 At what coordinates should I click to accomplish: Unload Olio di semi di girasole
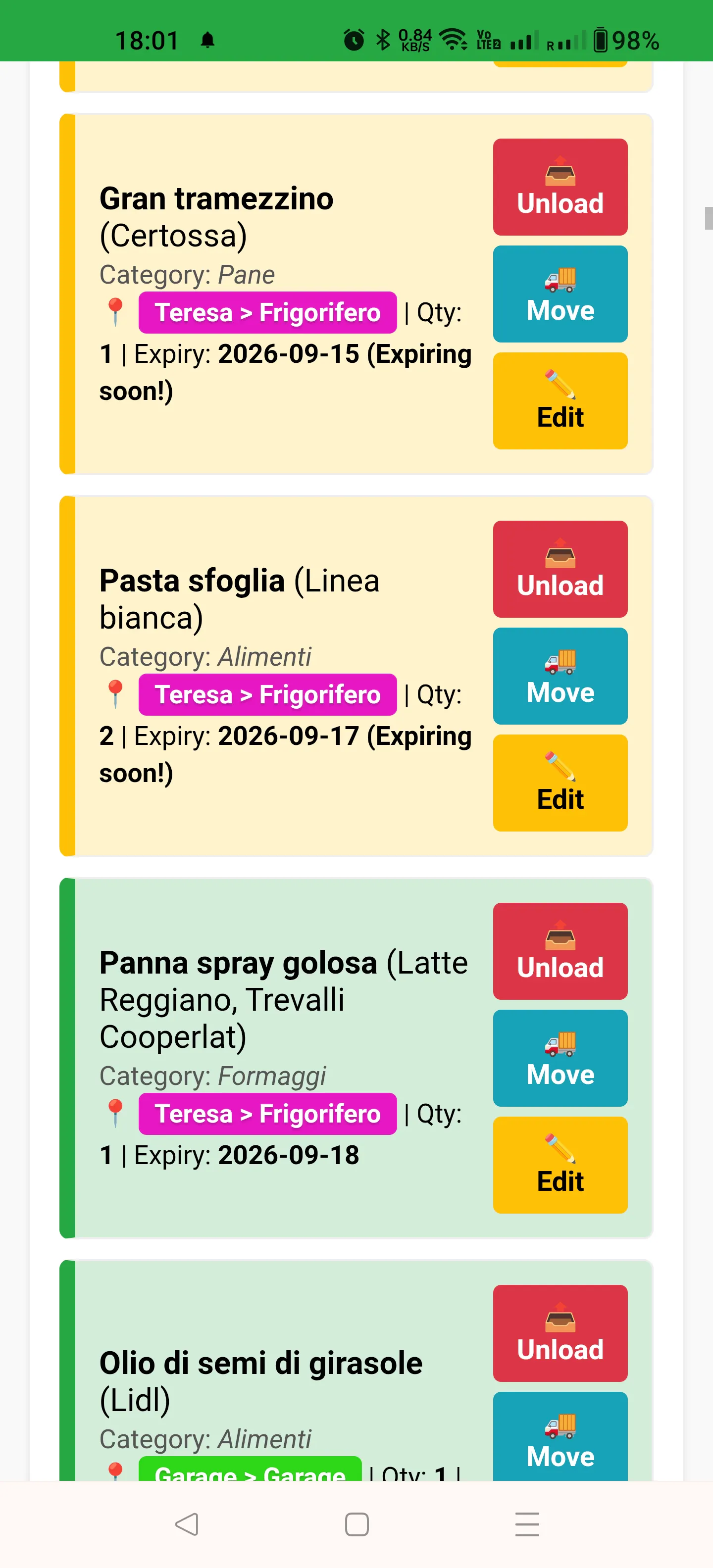tap(560, 1333)
